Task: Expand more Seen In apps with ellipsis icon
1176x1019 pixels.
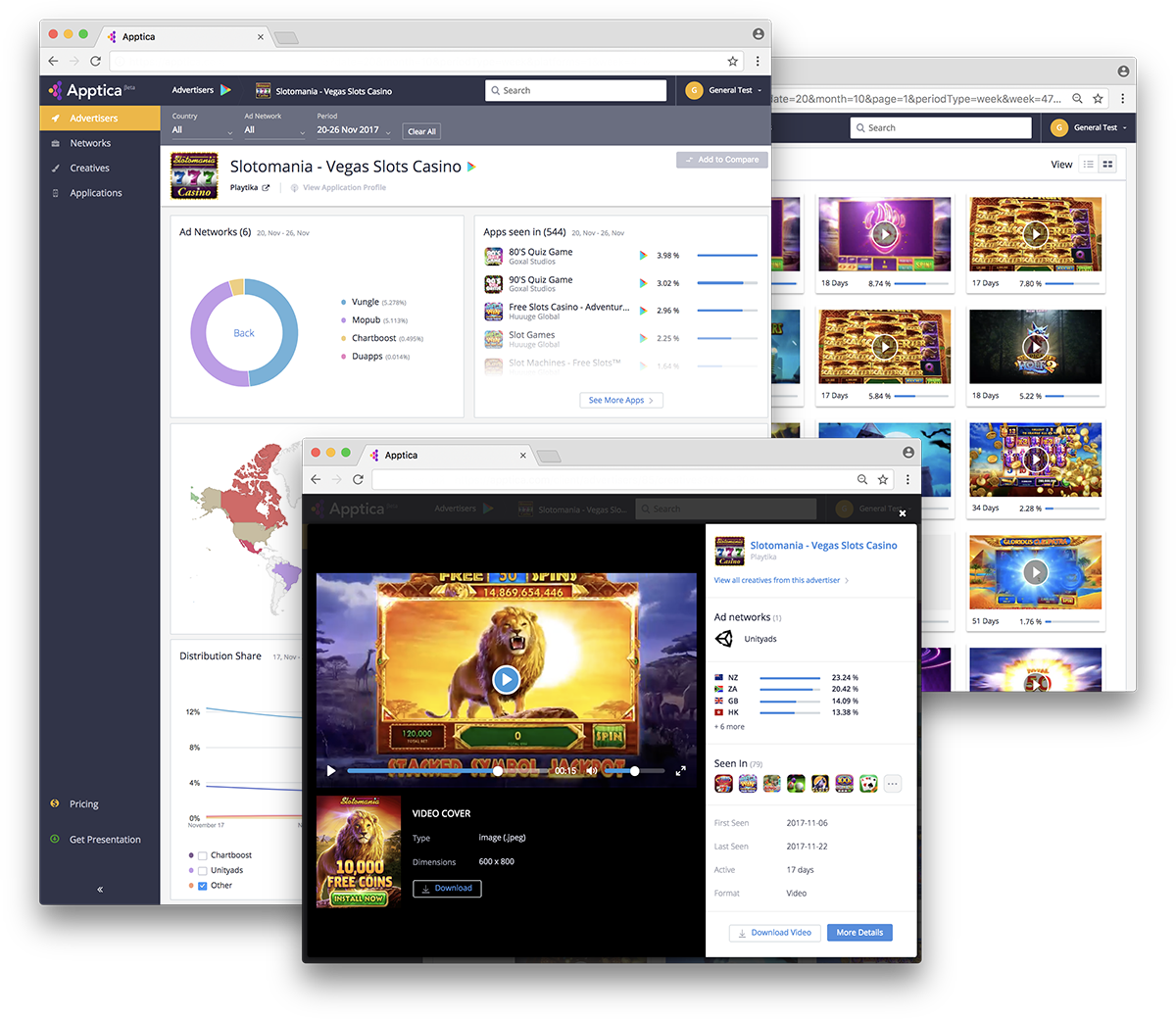Action: (x=893, y=784)
